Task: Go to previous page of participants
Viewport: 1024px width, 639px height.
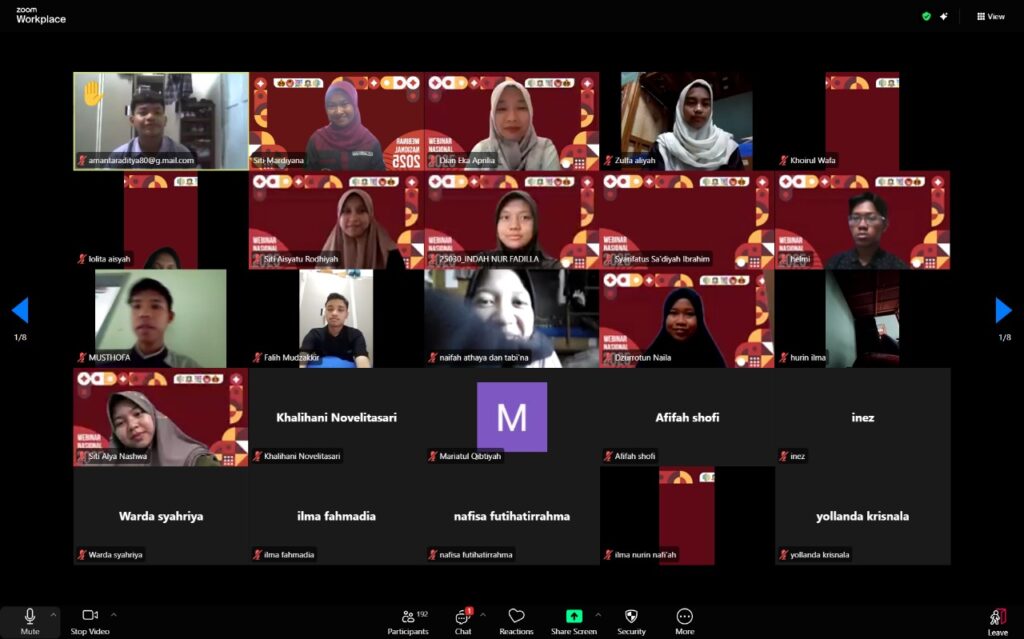Action: click(20, 311)
